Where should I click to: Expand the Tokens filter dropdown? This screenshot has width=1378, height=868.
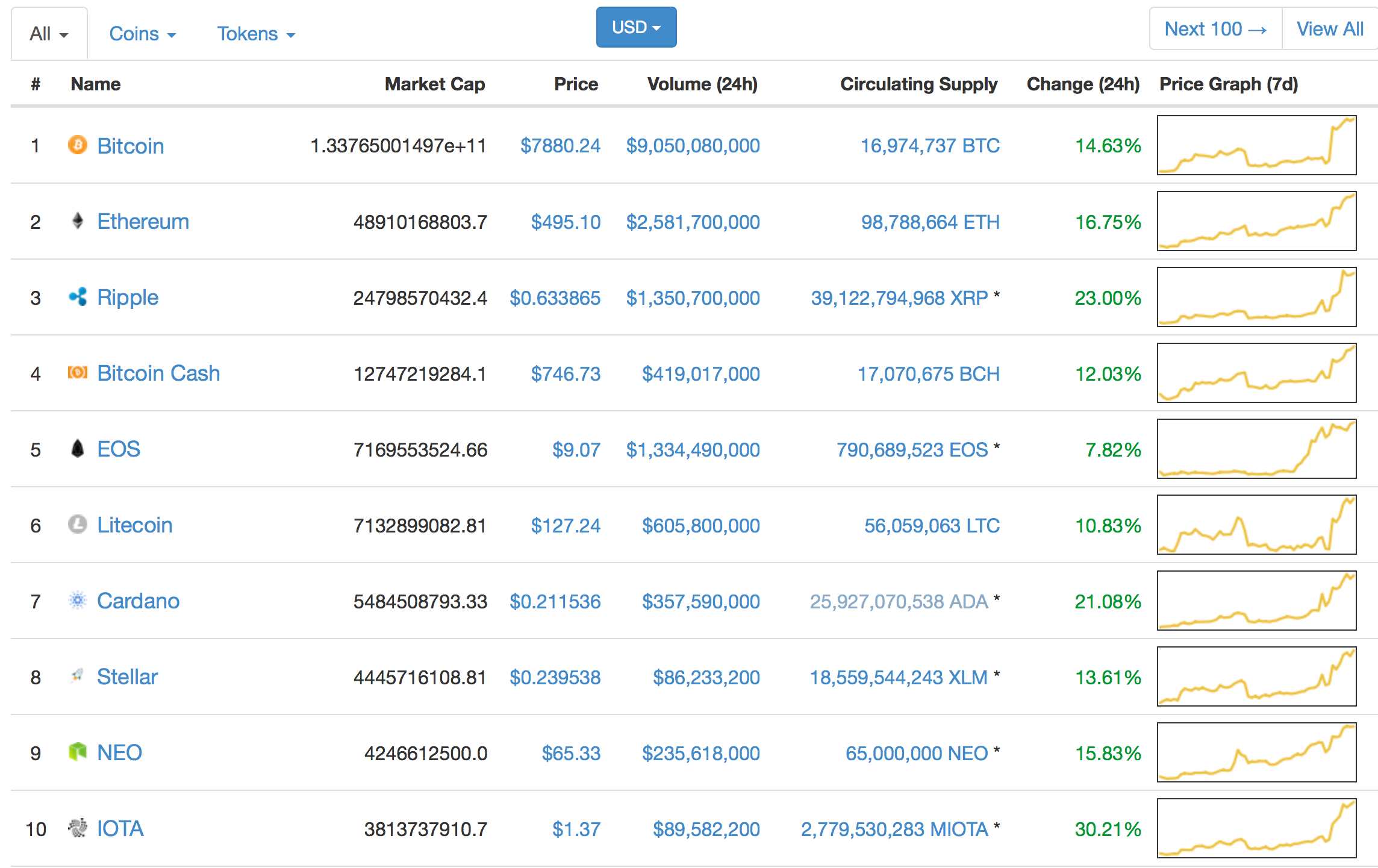pos(256,34)
